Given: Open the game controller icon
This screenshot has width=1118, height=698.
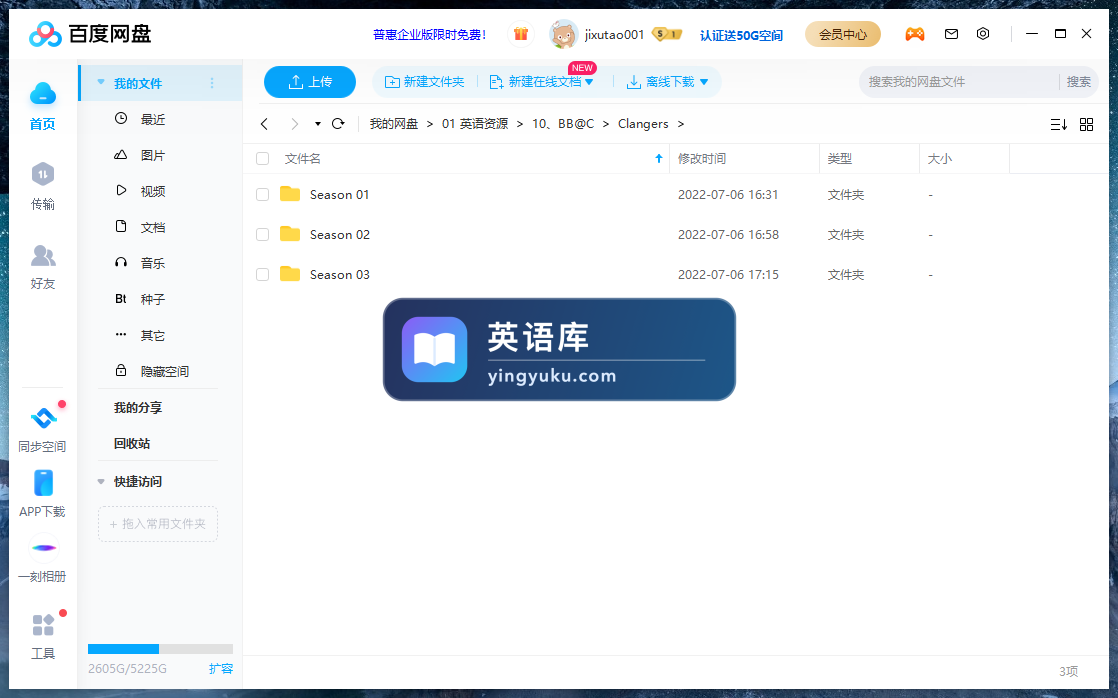Looking at the screenshot, I should 915,34.
